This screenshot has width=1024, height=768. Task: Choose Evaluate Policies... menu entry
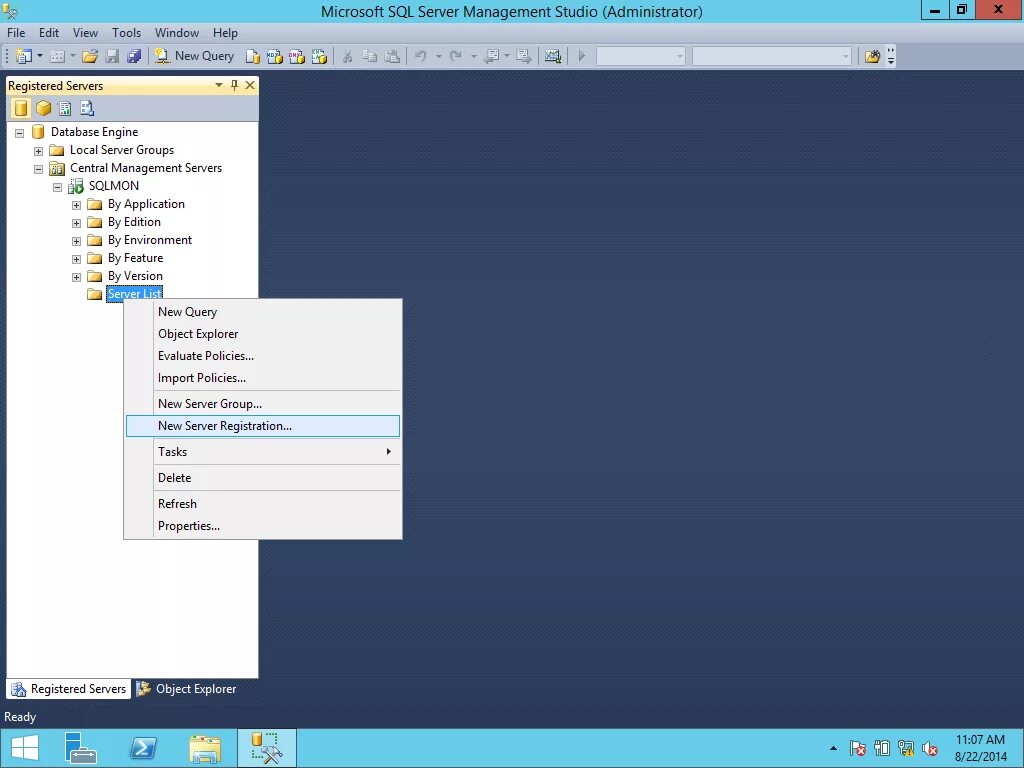(263, 356)
